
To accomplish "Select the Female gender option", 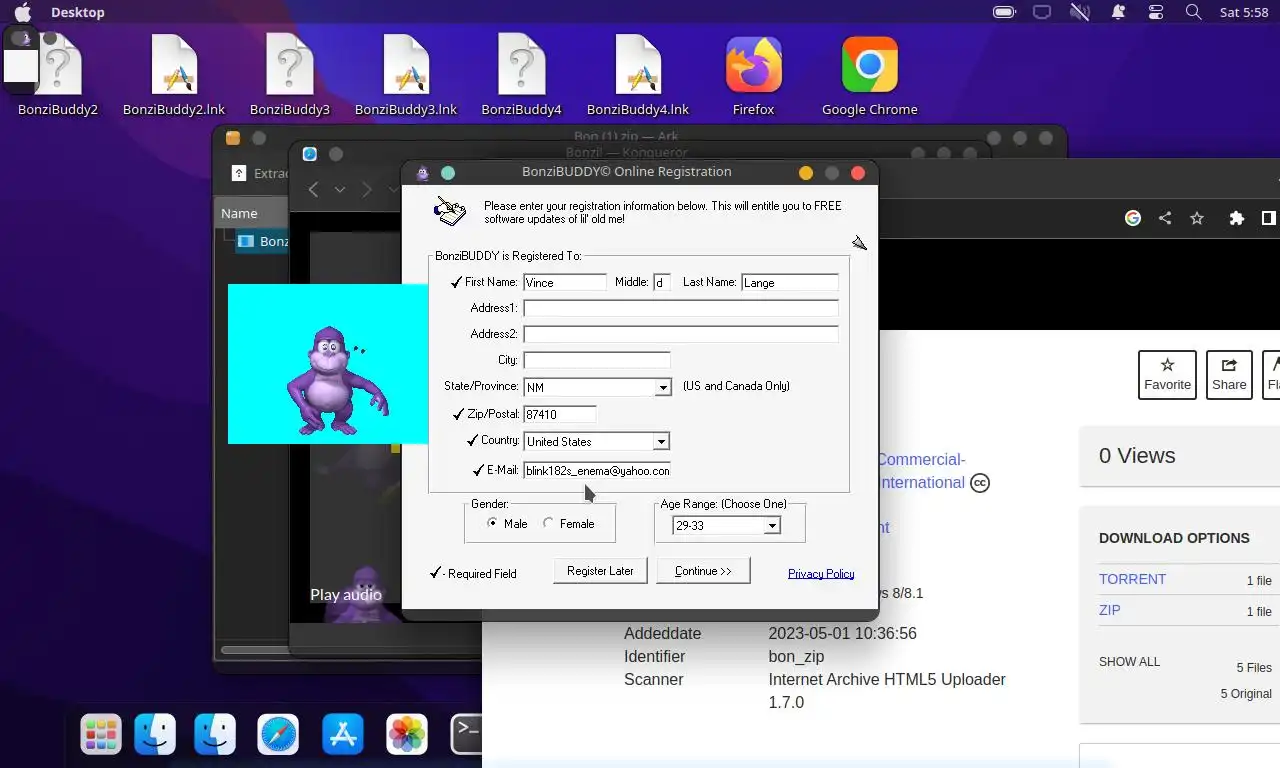I will 548,523.
